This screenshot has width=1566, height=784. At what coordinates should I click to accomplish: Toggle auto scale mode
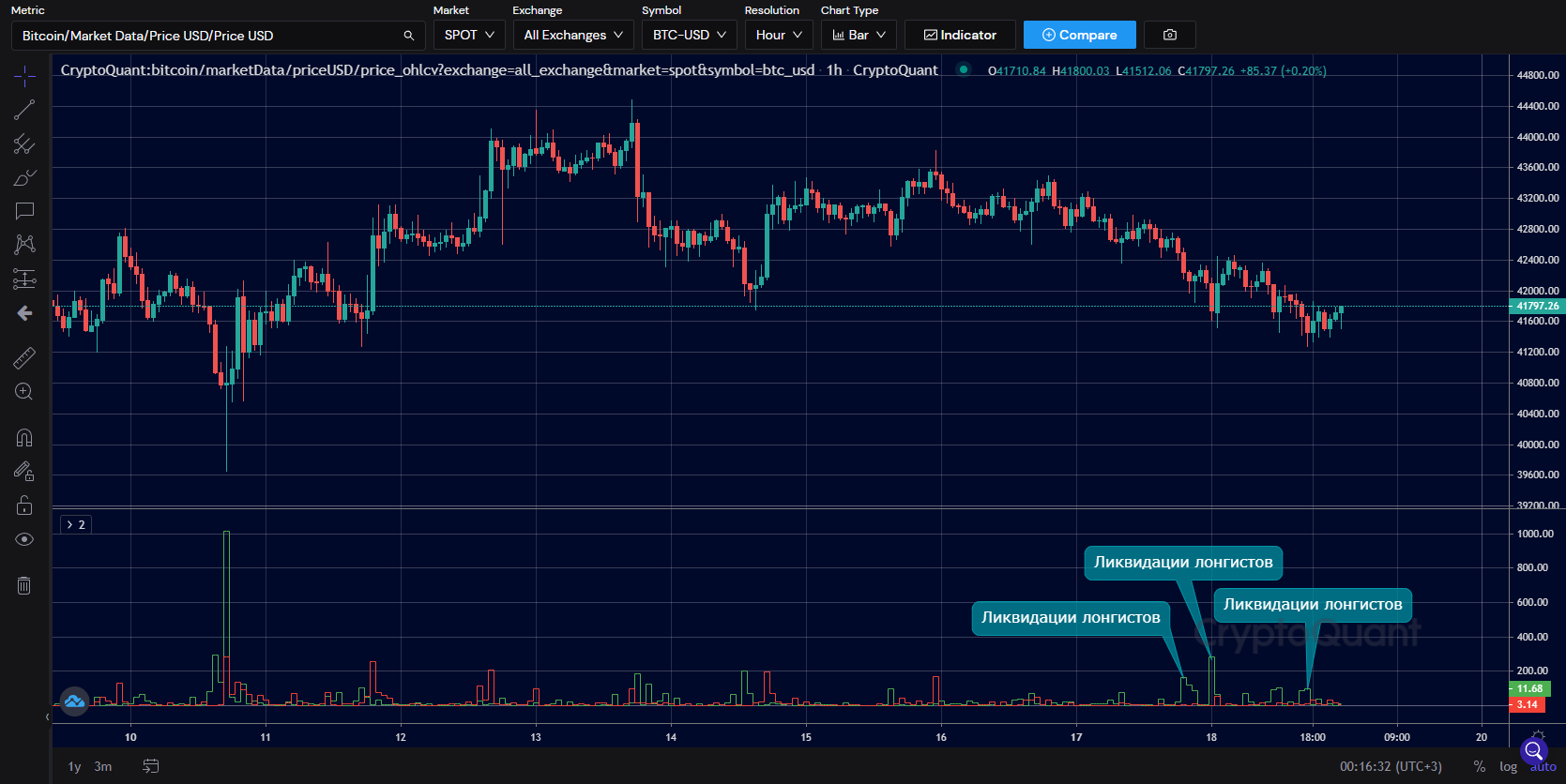(1543, 767)
